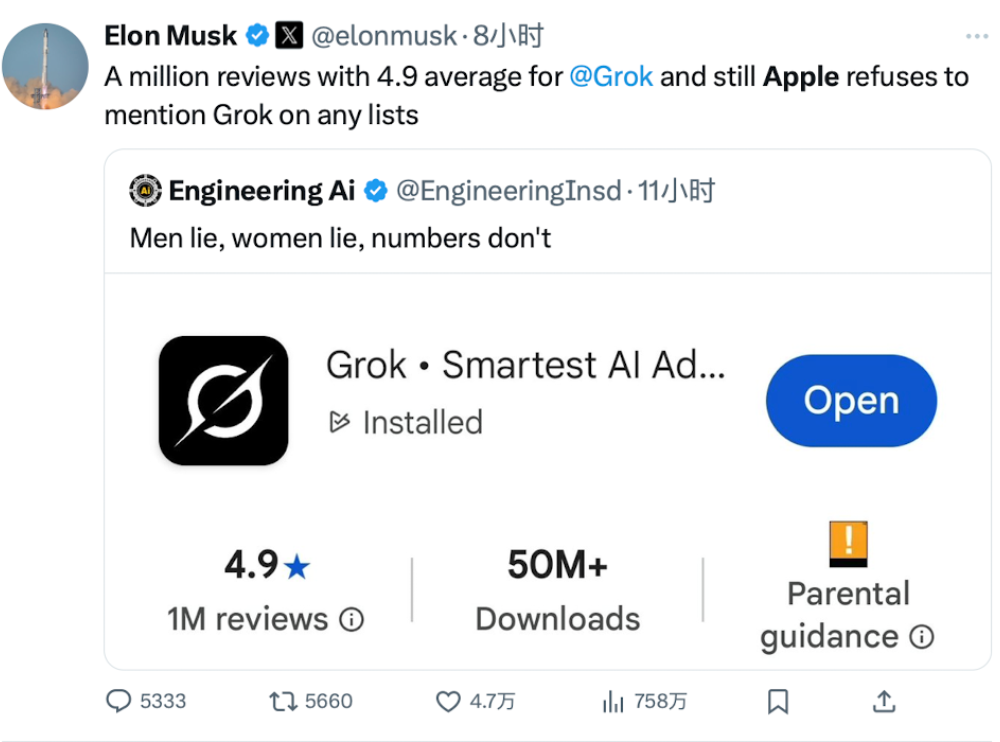The height and width of the screenshot is (742, 1000).
Task: Share the tweet via the upload arrow icon
Action: (884, 701)
